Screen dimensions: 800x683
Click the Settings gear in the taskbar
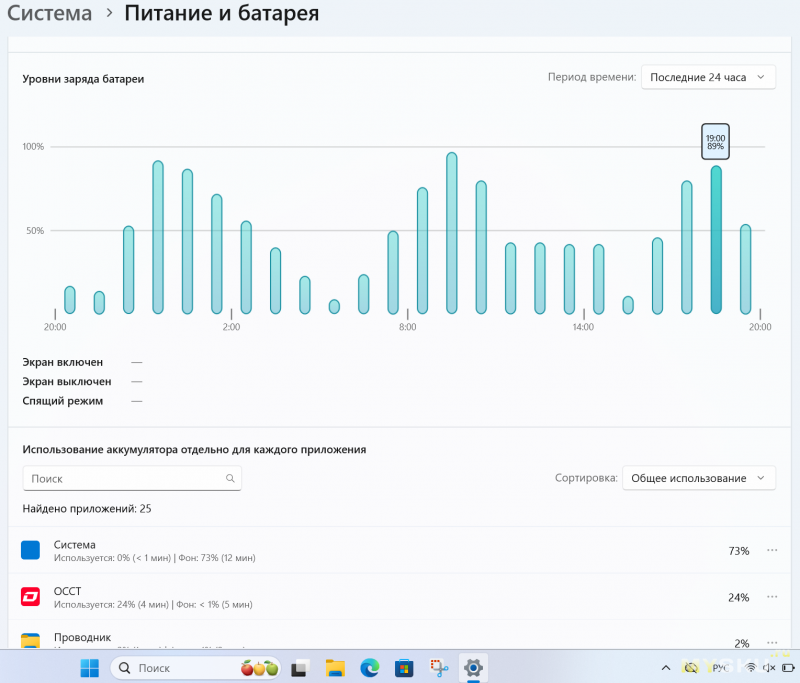473,667
